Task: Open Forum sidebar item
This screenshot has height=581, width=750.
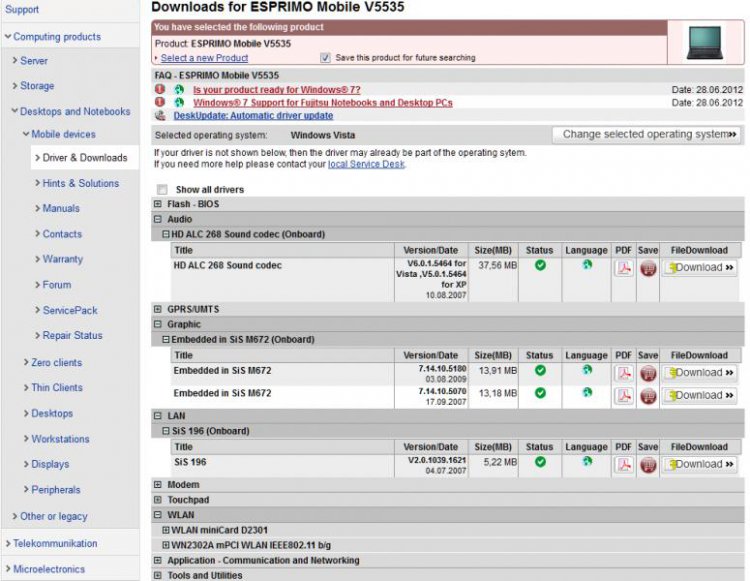Action: (x=56, y=285)
